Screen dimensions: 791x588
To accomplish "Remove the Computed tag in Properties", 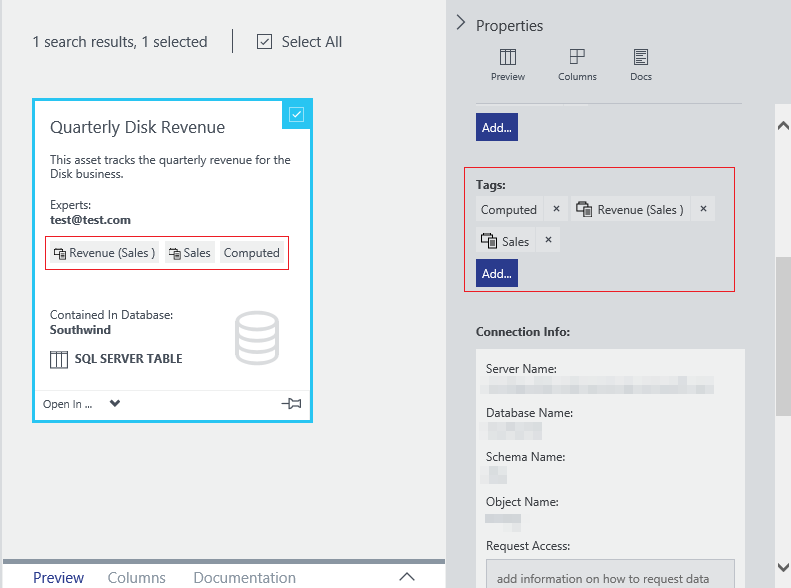I will point(556,209).
